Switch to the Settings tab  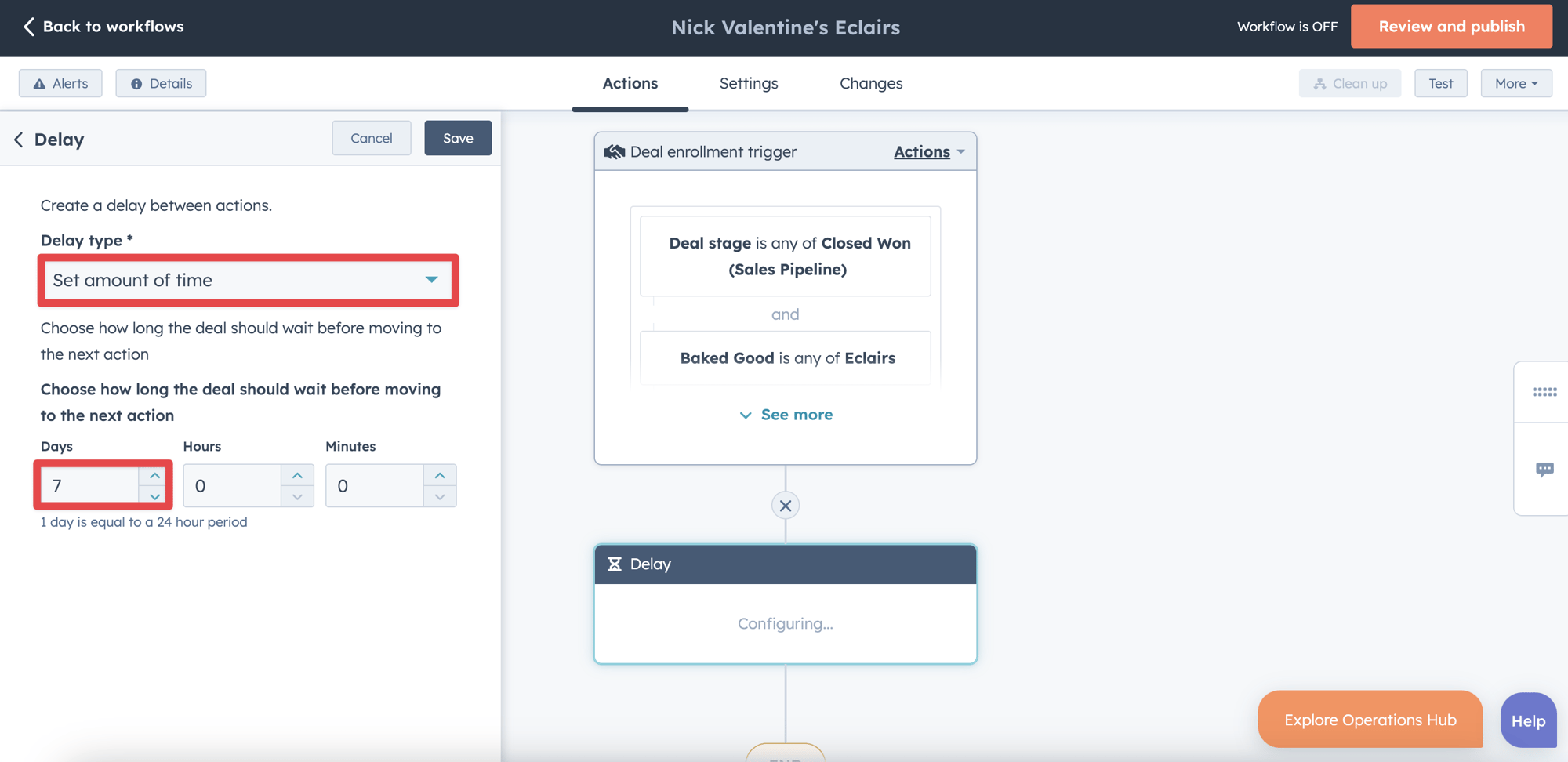pyautogui.click(x=749, y=83)
